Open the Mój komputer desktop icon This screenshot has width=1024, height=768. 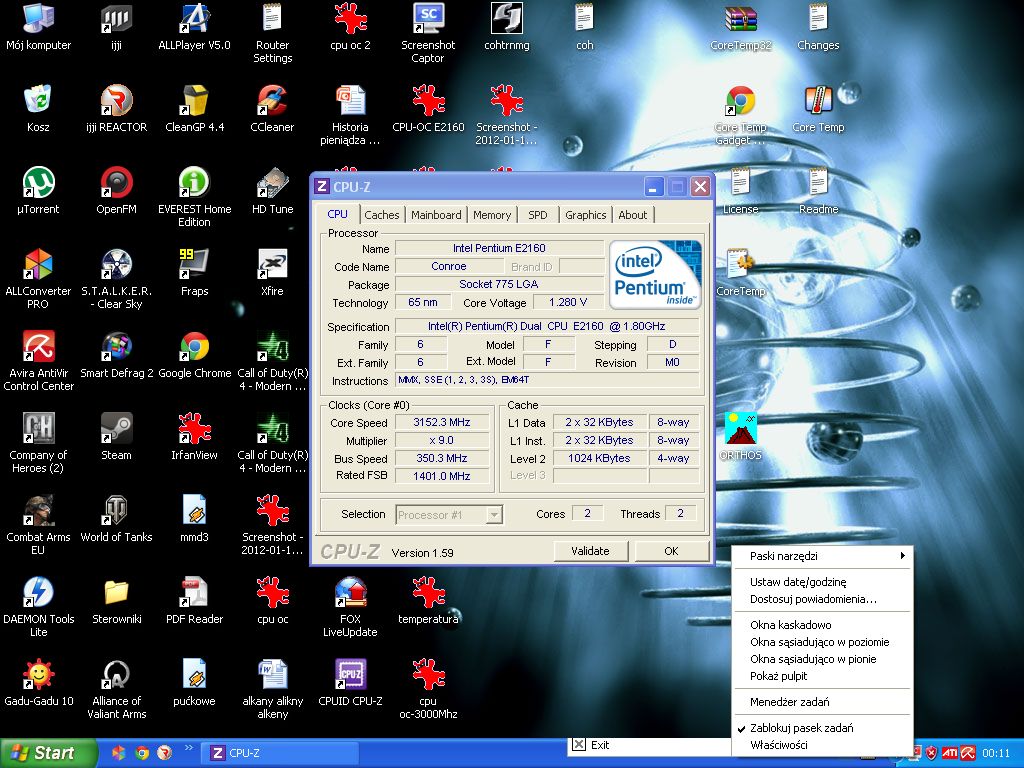point(38,27)
